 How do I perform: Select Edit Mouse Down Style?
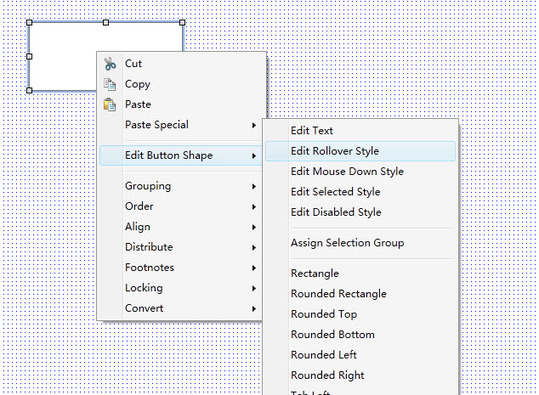pos(361,171)
